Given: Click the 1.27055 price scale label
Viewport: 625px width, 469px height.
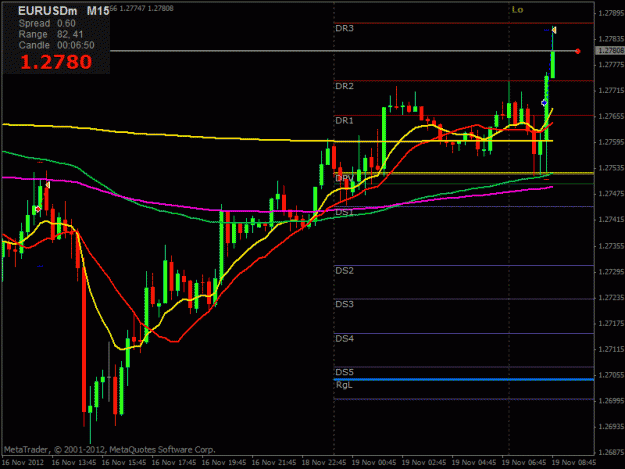Looking at the screenshot, I should (x=611, y=375).
